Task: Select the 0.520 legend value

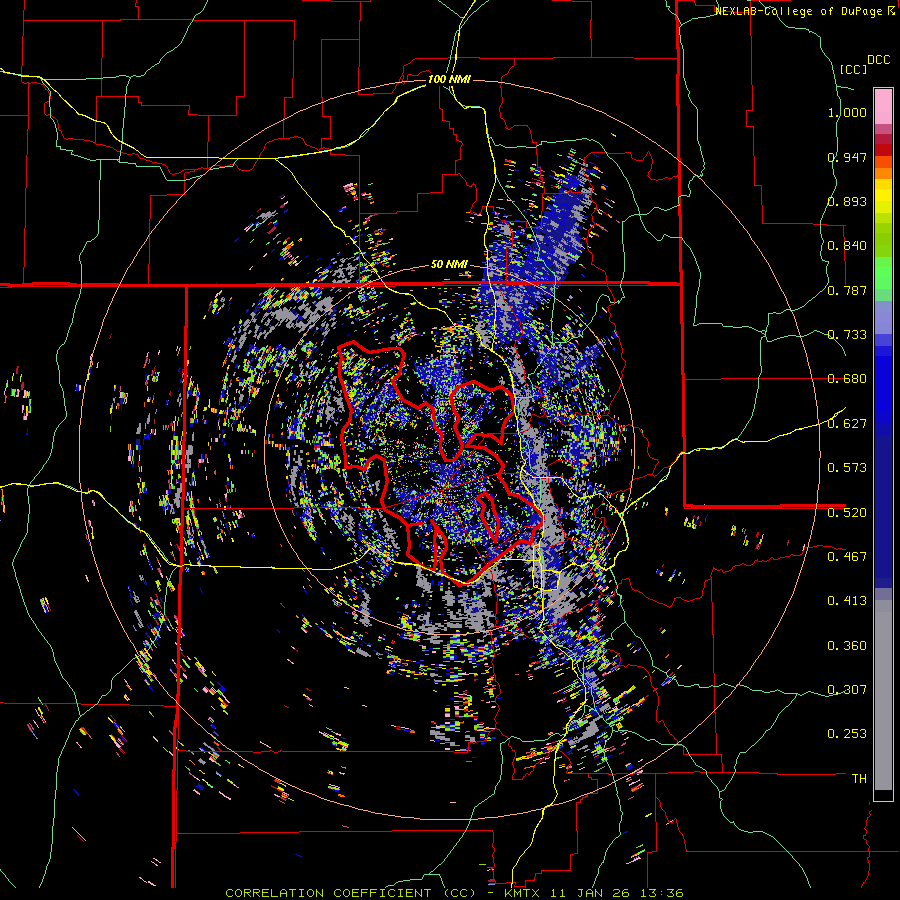Action: (847, 512)
